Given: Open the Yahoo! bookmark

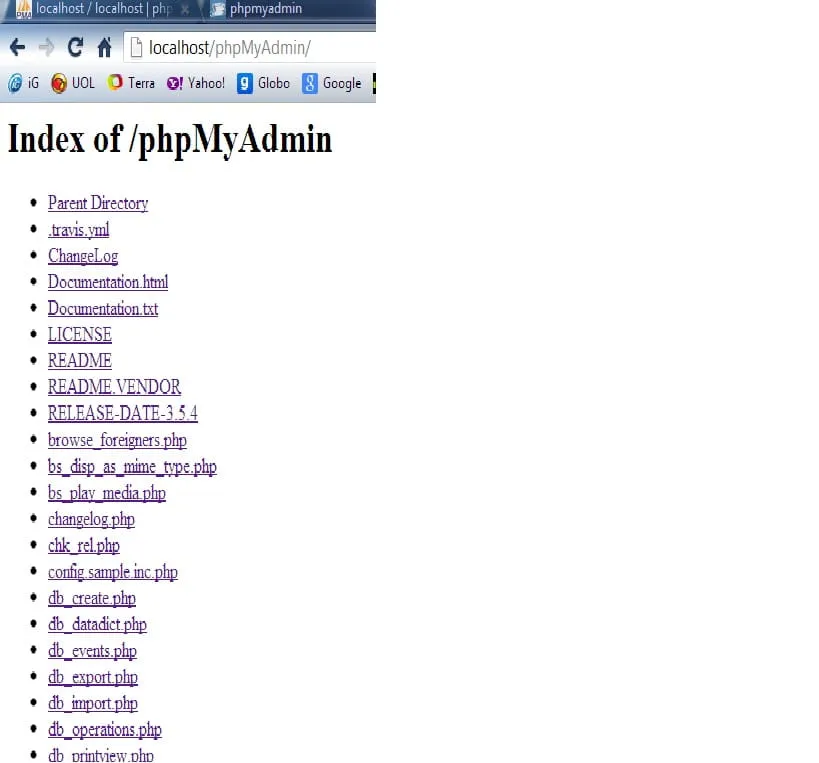Looking at the screenshot, I should (195, 83).
